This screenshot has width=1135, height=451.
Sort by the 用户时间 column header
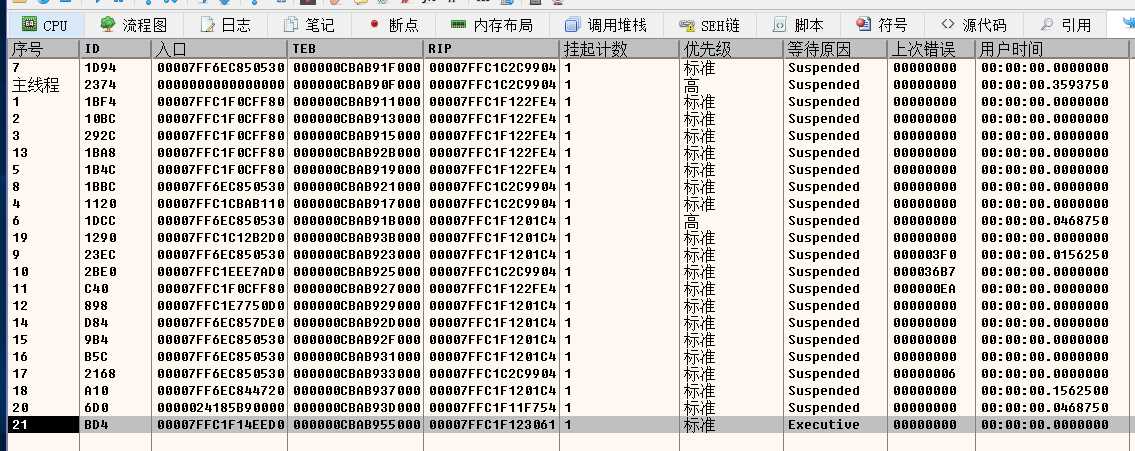click(1052, 49)
